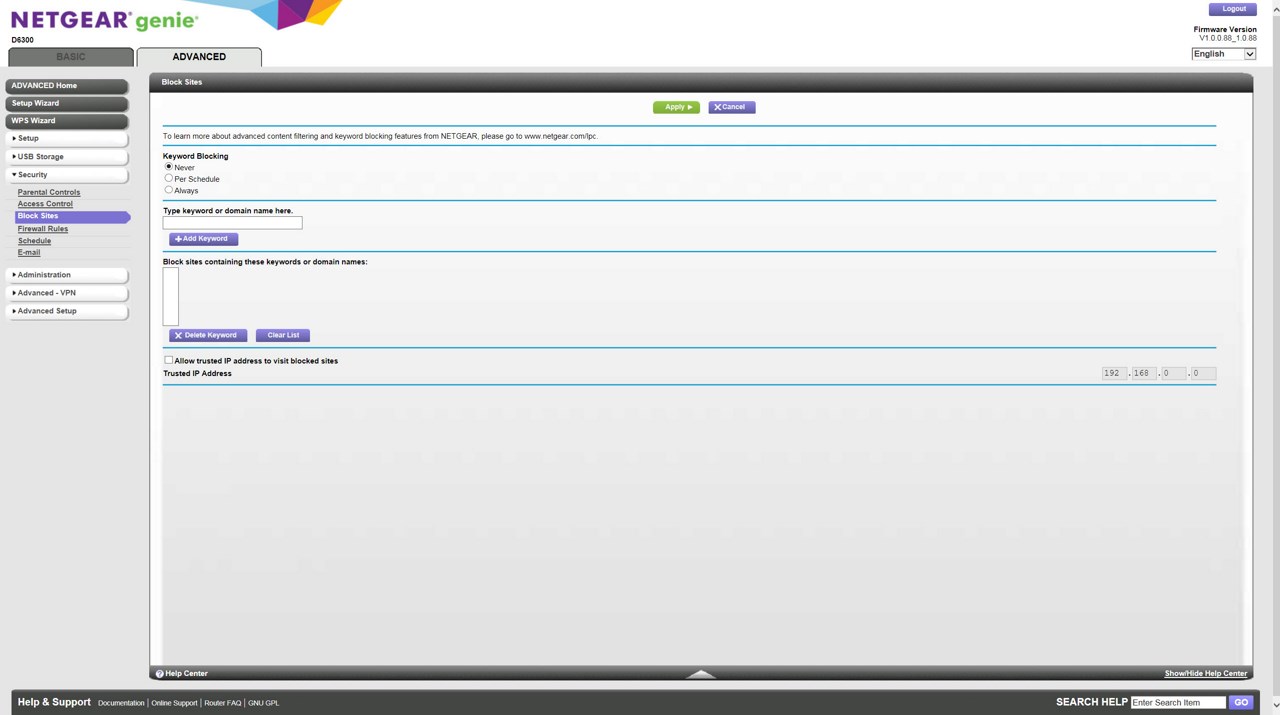
Task: Select Block Sites in the Security menu
Action: (x=72, y=216)
